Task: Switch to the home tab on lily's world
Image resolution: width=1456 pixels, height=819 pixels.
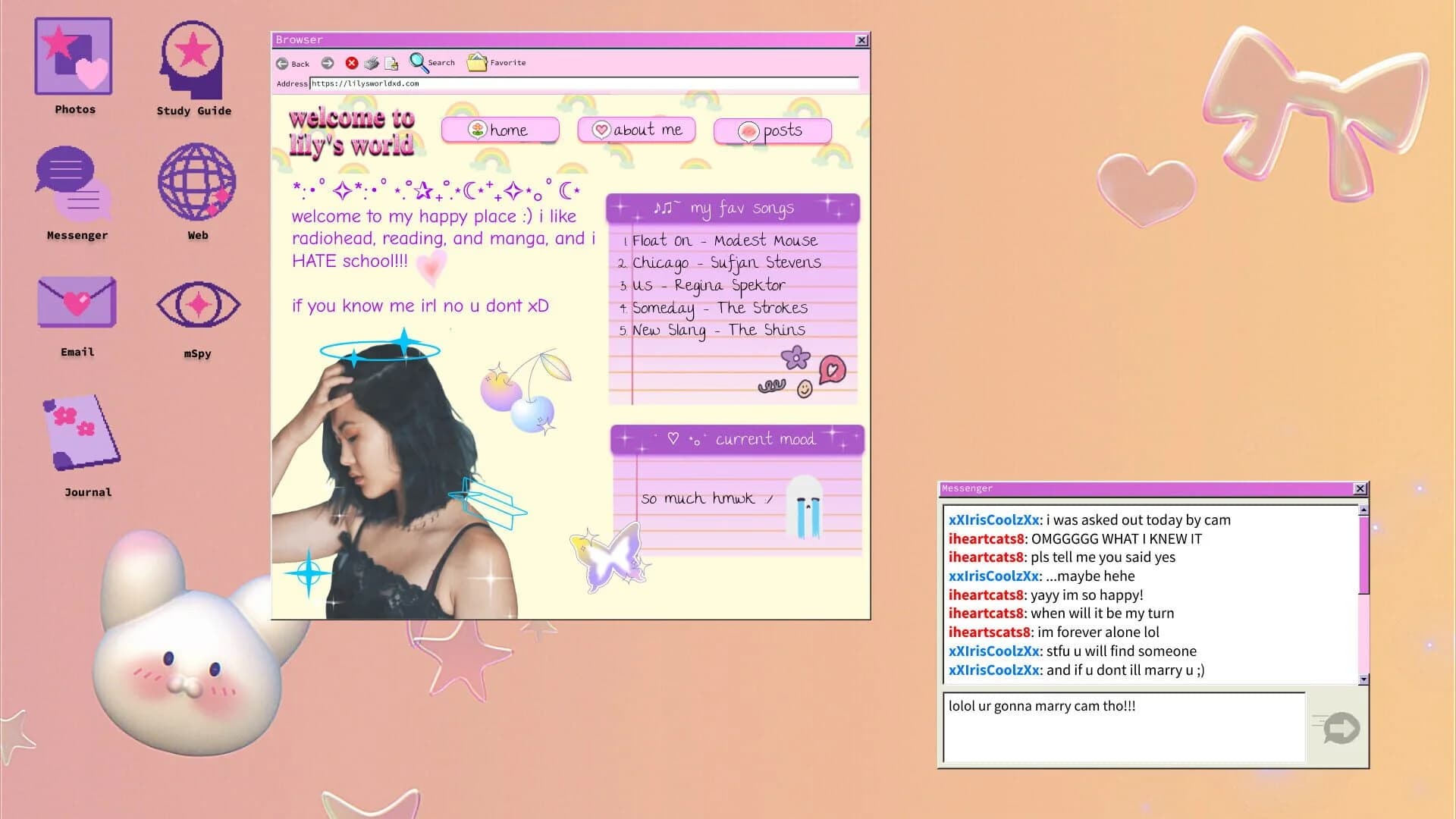Action: (500, 130)
